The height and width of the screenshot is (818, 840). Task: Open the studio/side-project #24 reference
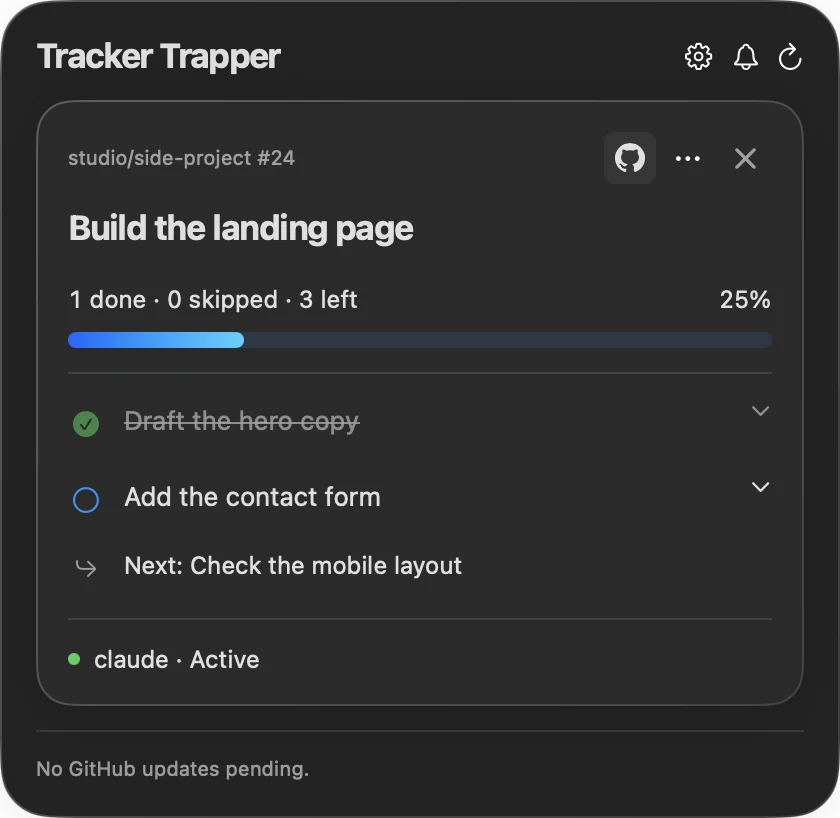(181, 158)
